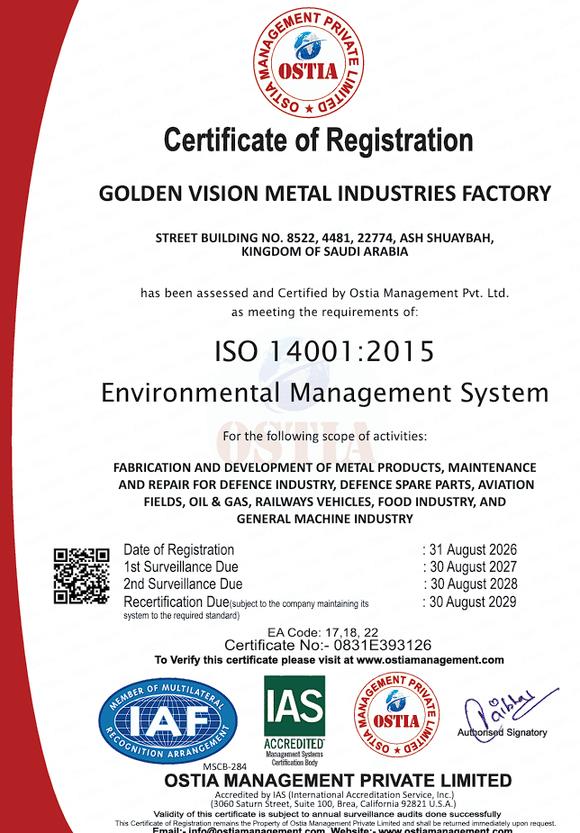The width and height of the screenshot is (580, 833).
Task: Click the 'Authorised Signatory' caption
Action: (x=502, y=733)
